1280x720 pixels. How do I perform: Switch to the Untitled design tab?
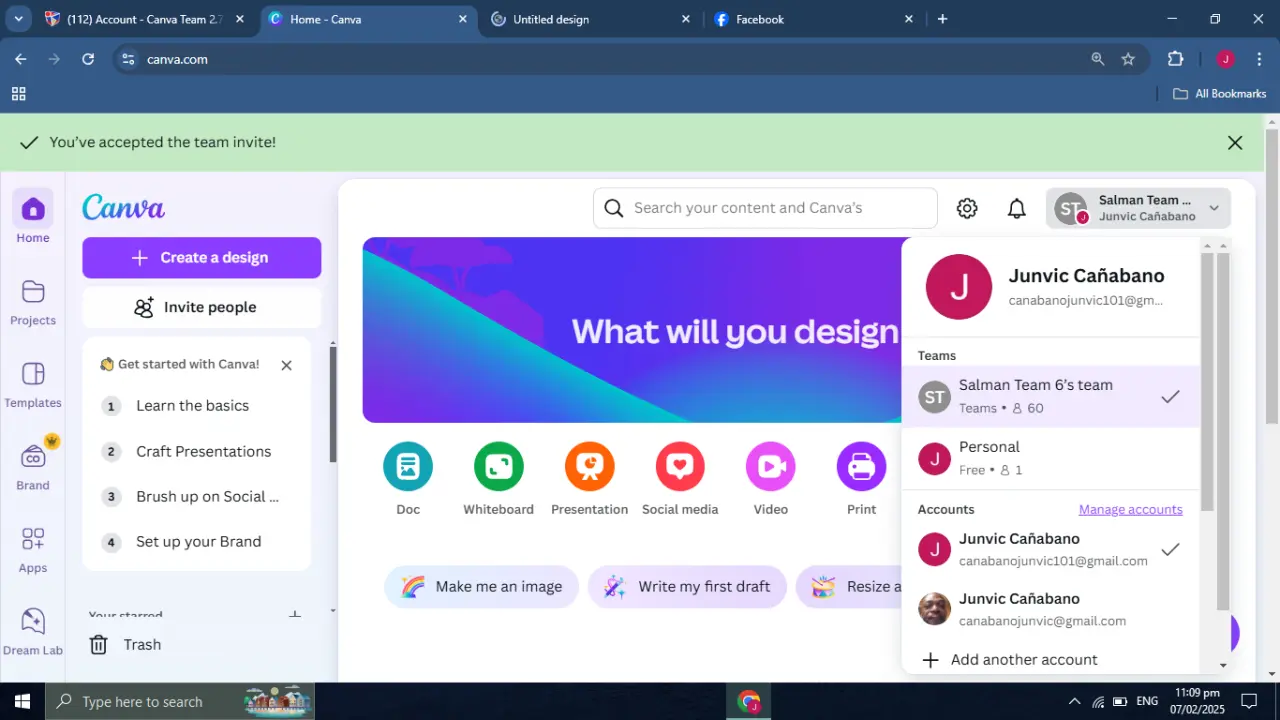point(590,19)
